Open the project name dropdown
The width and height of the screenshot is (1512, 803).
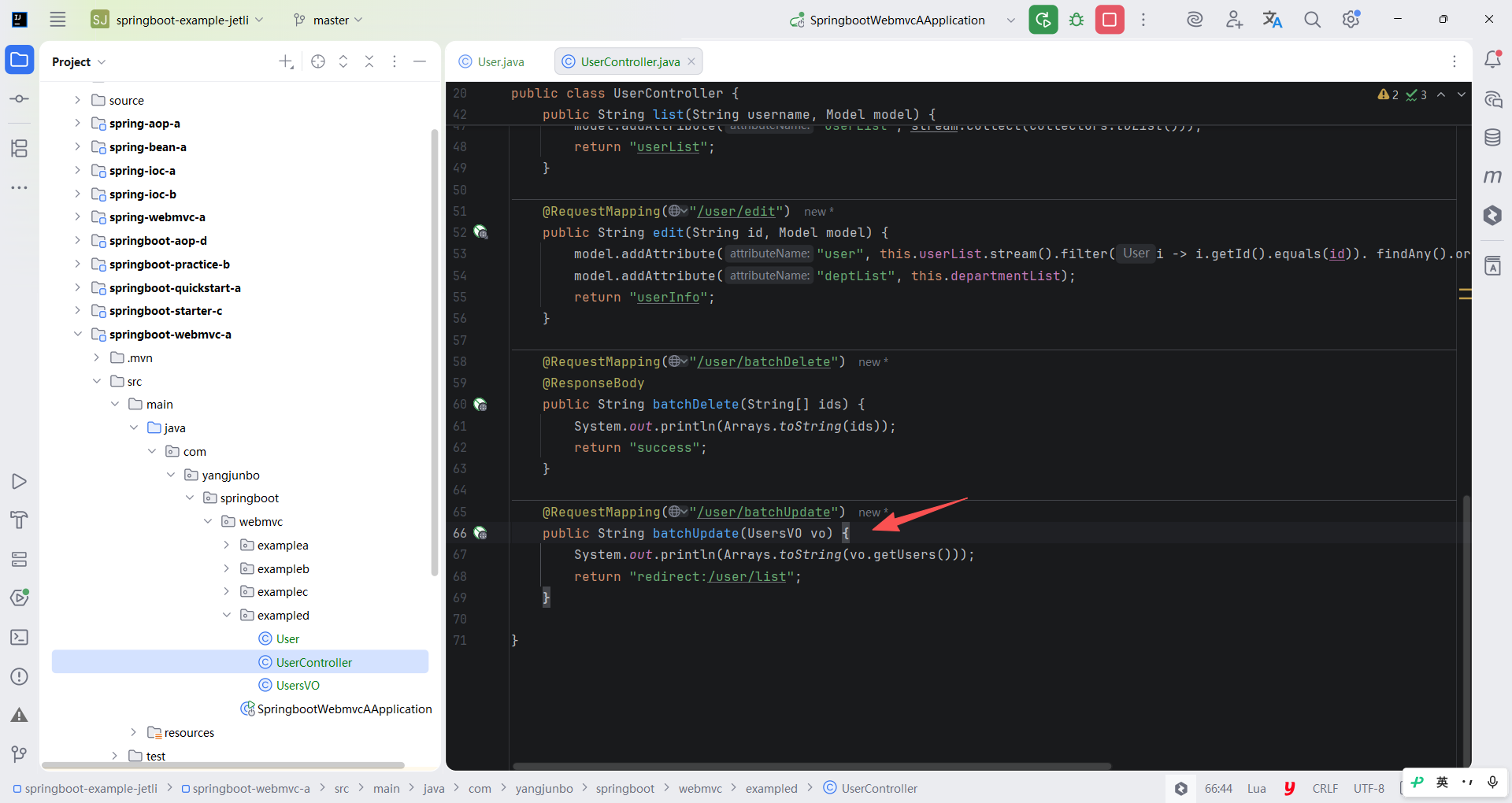tap(177, 20)
